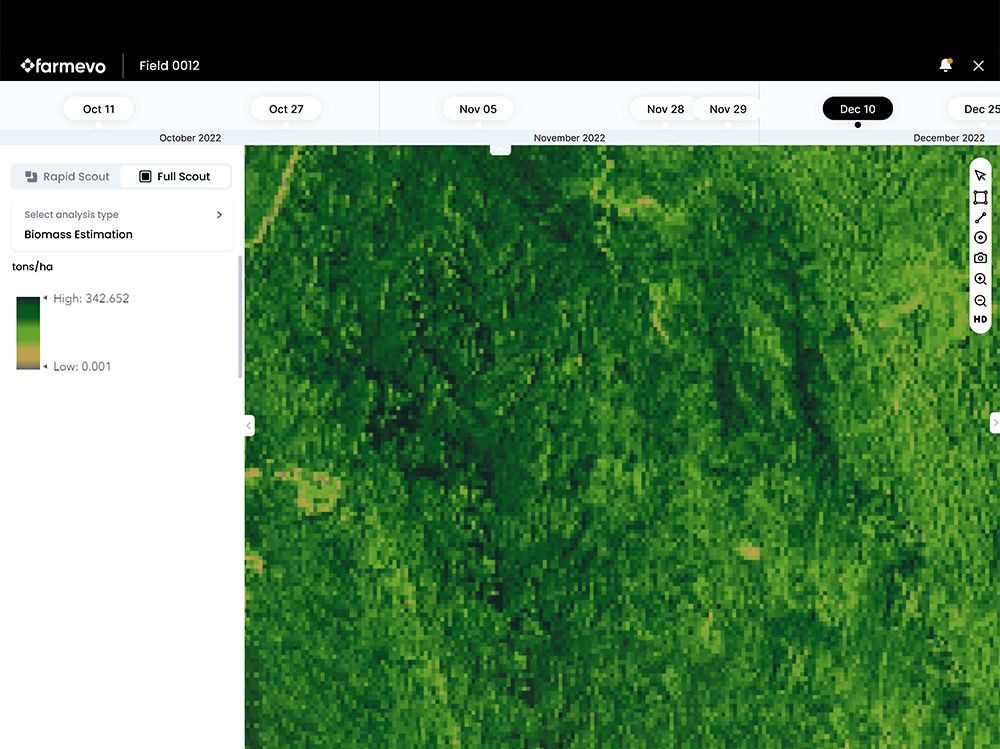Select the polygon area selection tool
Image resolution: width=1000 pixels, height=749 pixels.
click(980, 197)
